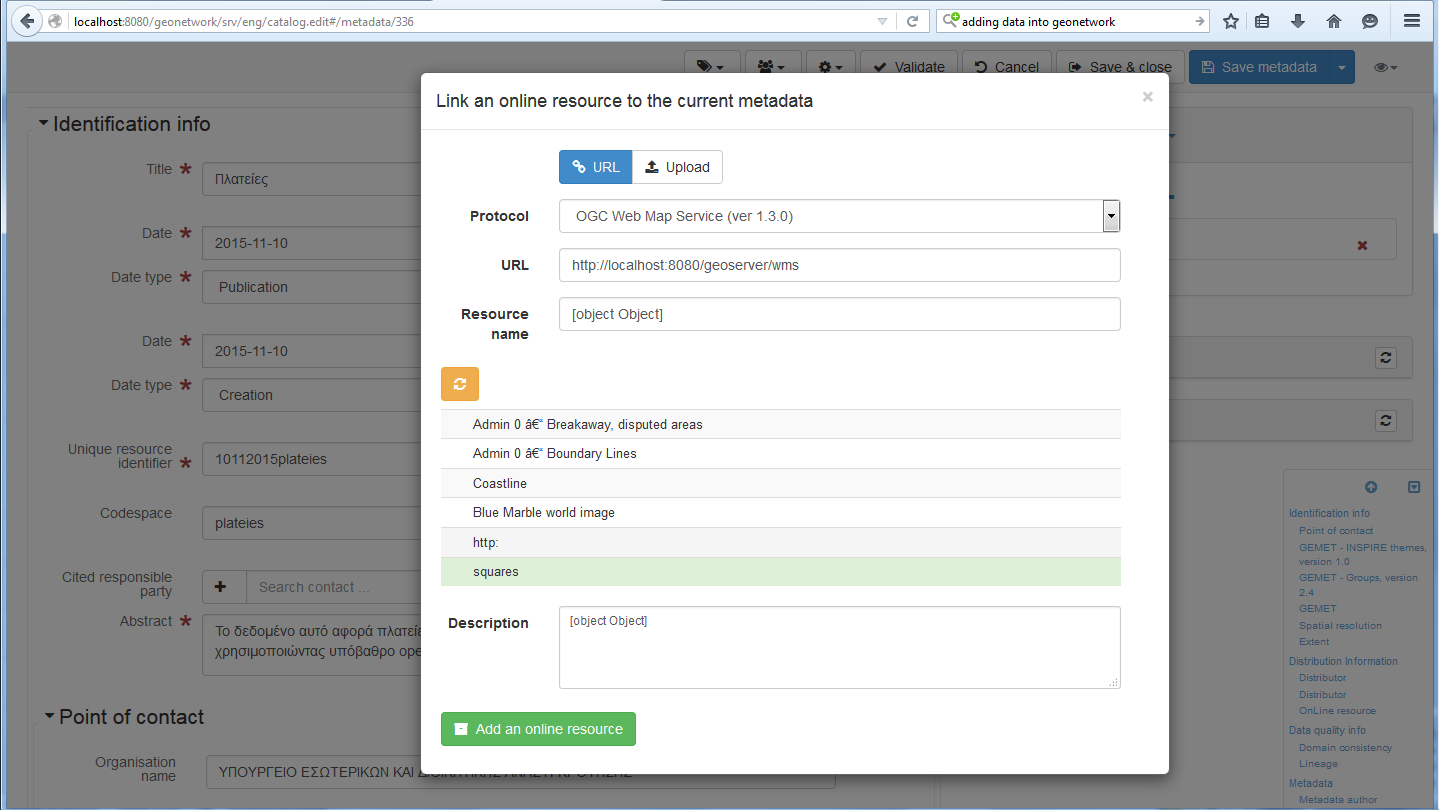Open the Date type Publication dropdown
Screen dimensions: 1439x810
coord(312,287)
